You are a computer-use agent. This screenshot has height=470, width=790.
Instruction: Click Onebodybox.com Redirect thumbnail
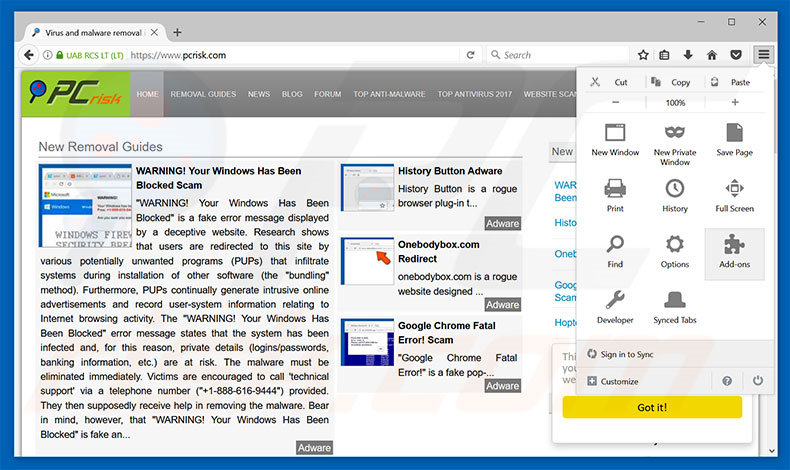[x=367, y=261]
